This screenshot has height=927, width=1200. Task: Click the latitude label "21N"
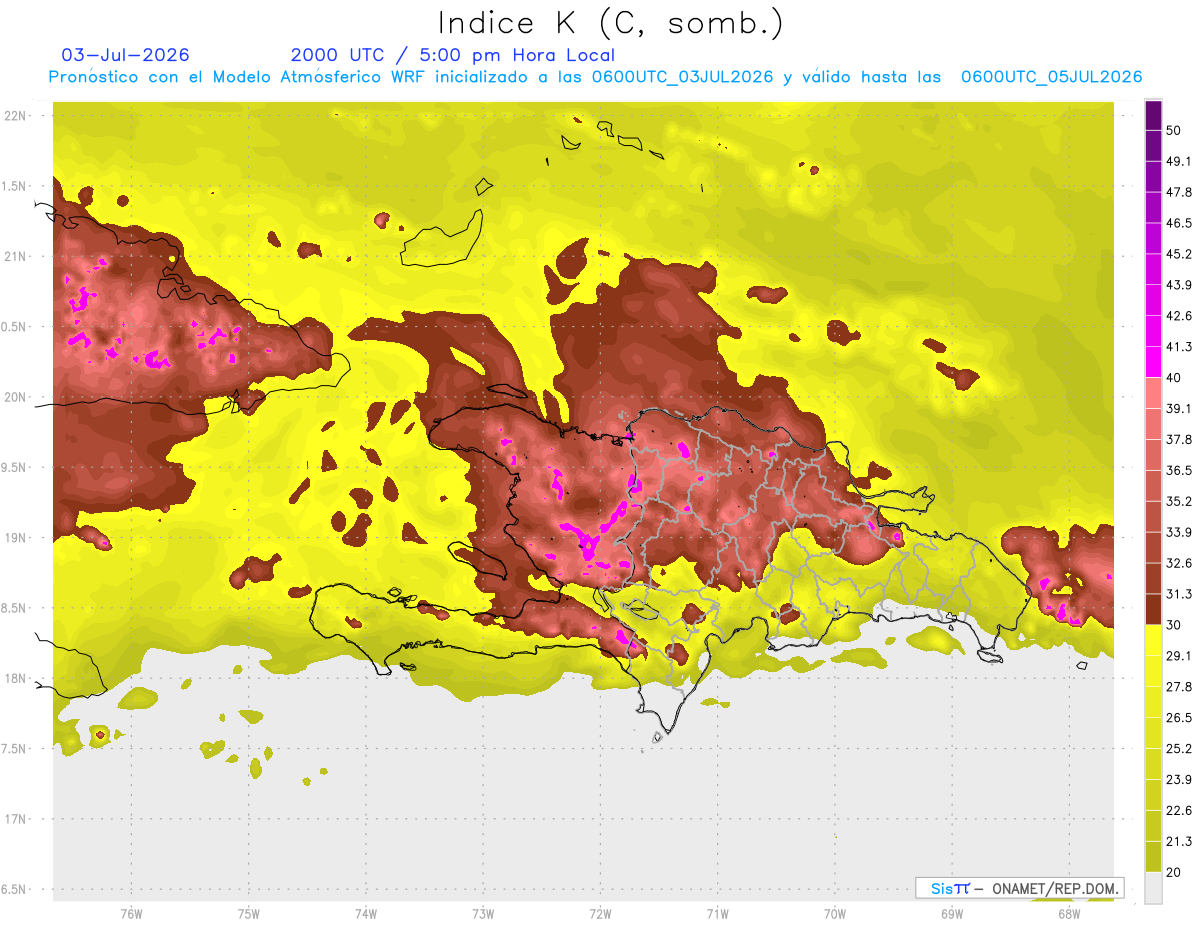click(16, 256)
